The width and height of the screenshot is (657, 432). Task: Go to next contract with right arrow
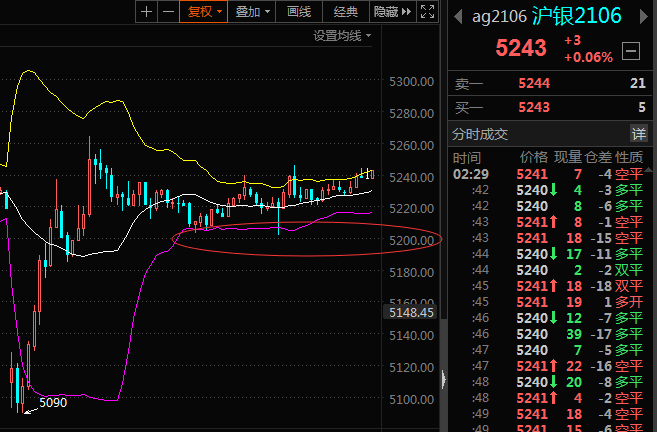click(644, 17)
